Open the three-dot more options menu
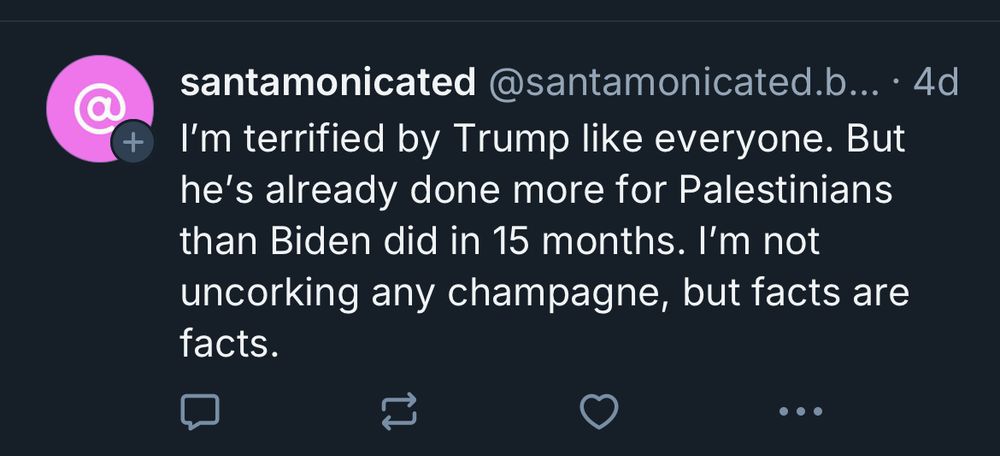The image size is (1000, 456). click(x=800, y=410)
